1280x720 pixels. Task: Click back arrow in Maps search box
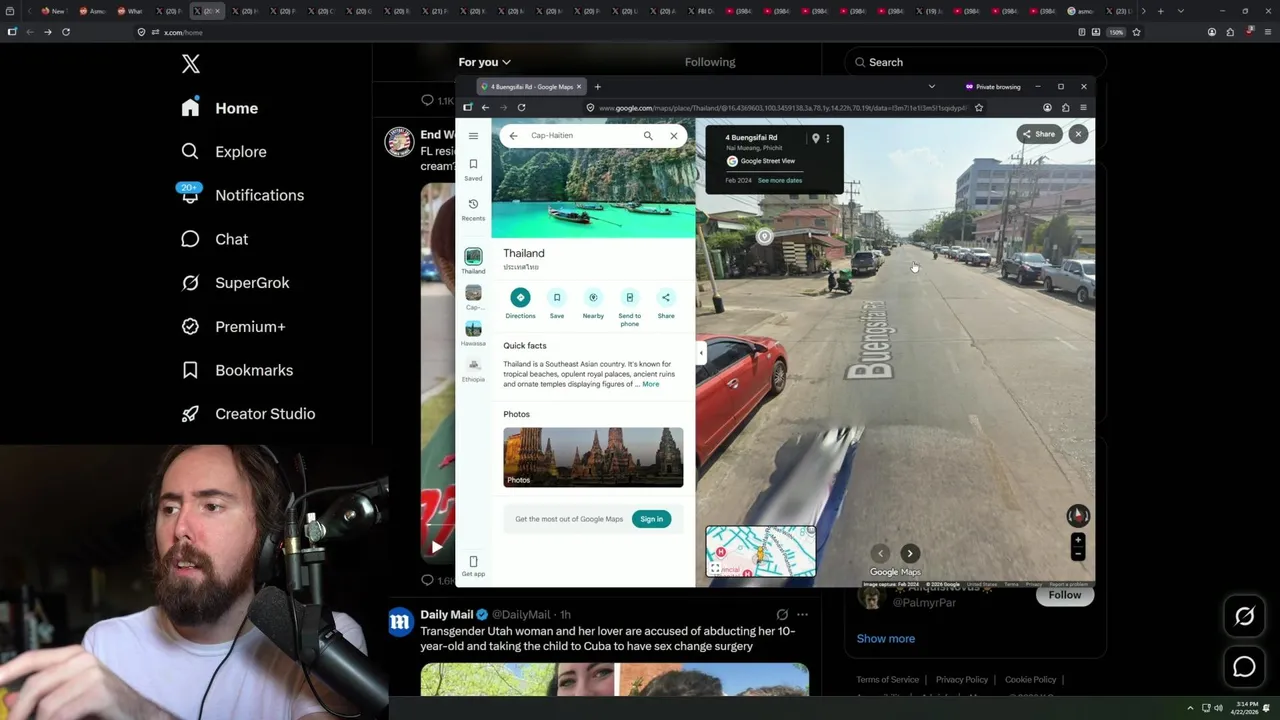point(513,136)
